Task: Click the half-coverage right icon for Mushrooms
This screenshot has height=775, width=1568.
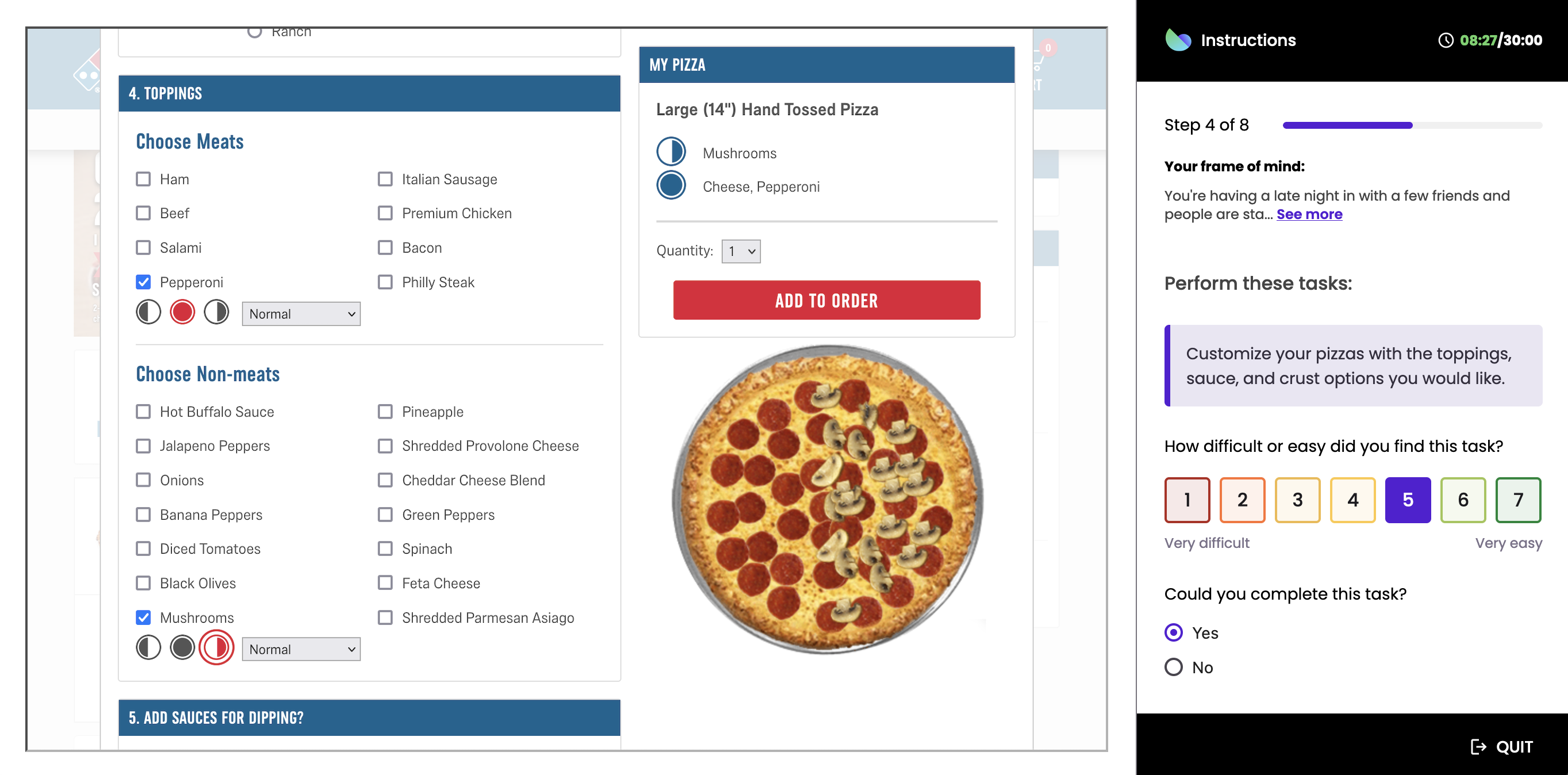Action: (x=217, y=648)
